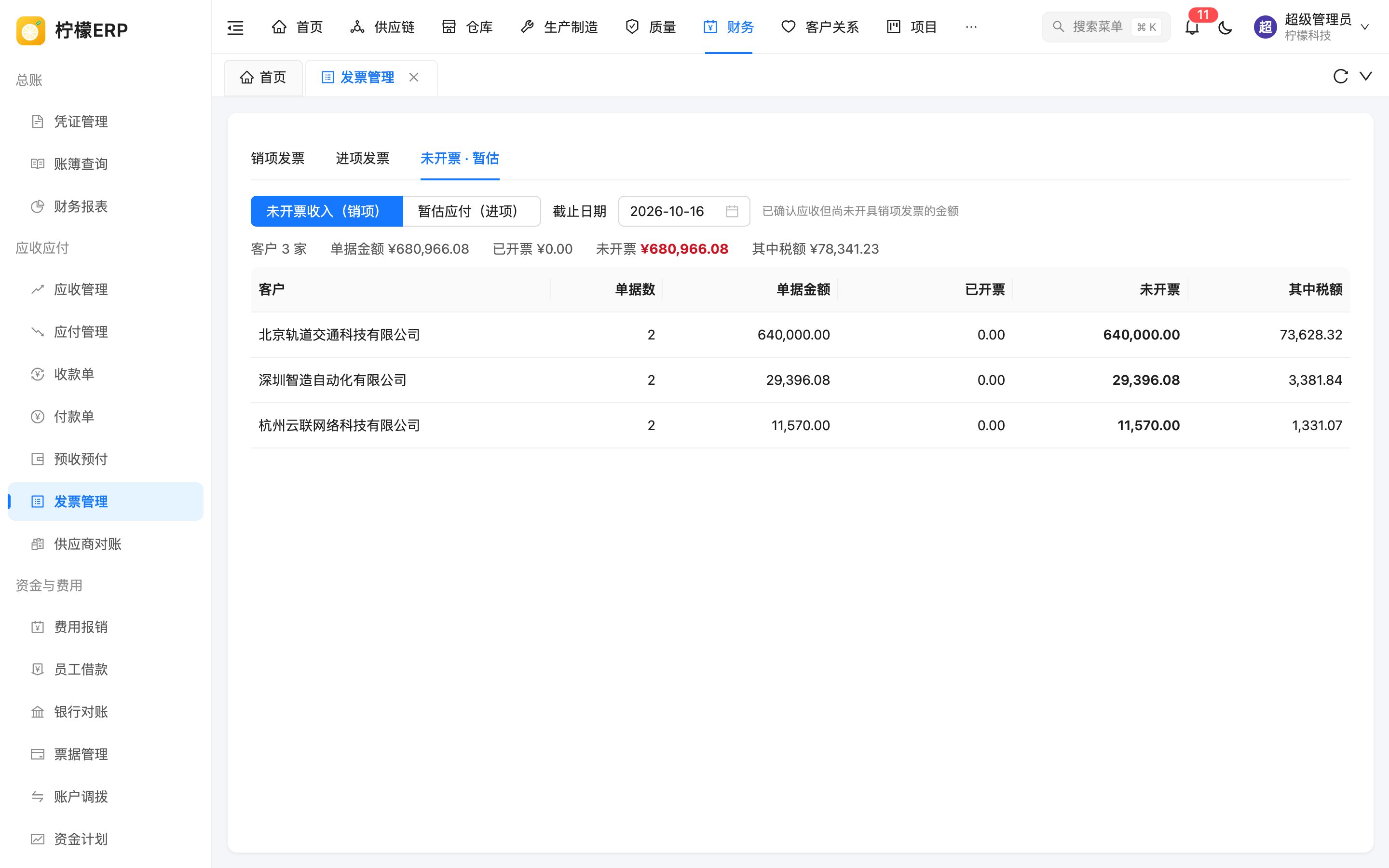Screen dimensions: 1389x868
Task: Go to 应付管理
Action: [x=106, y=332]
